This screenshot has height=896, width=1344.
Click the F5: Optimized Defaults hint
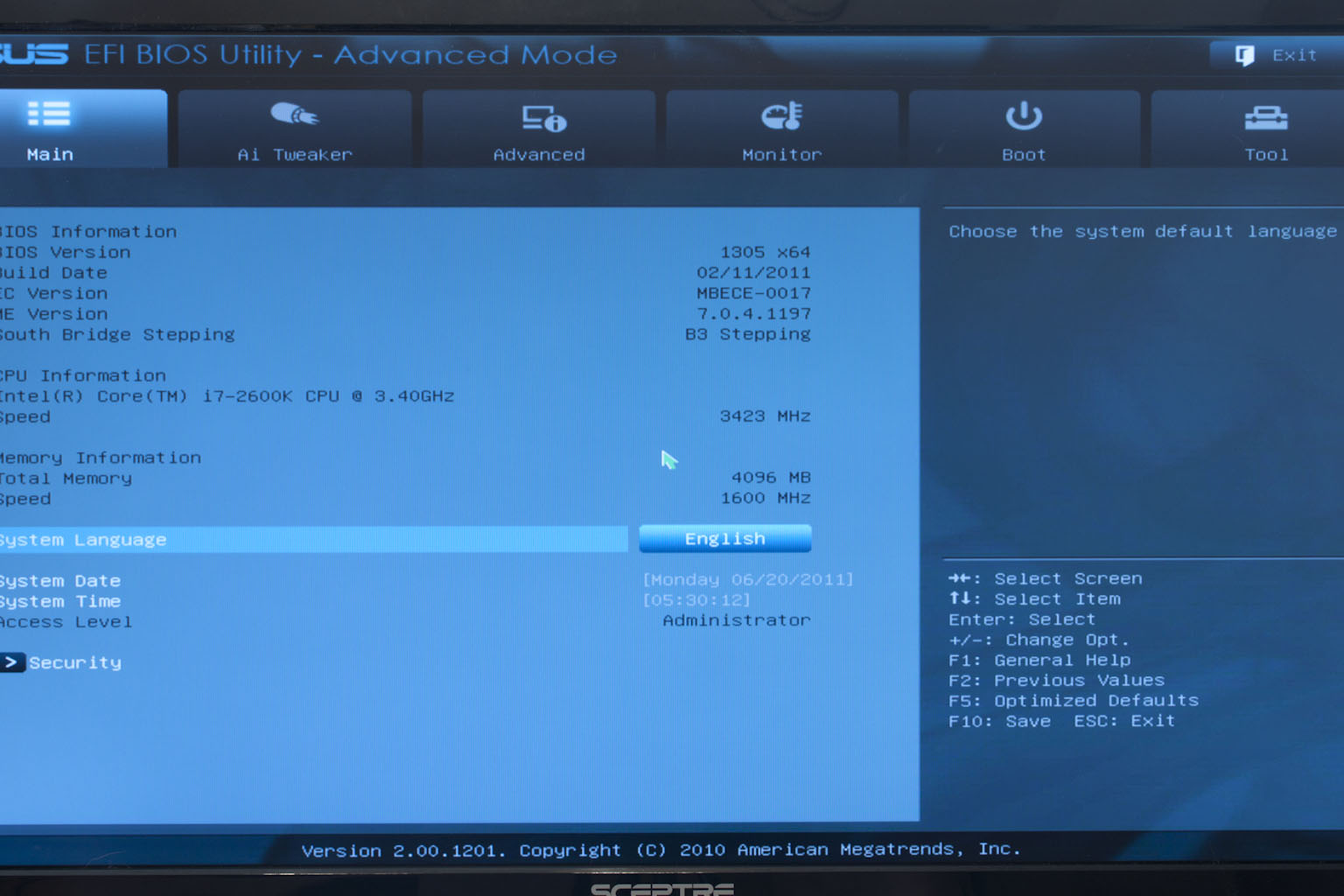[x=1074, y=701]
